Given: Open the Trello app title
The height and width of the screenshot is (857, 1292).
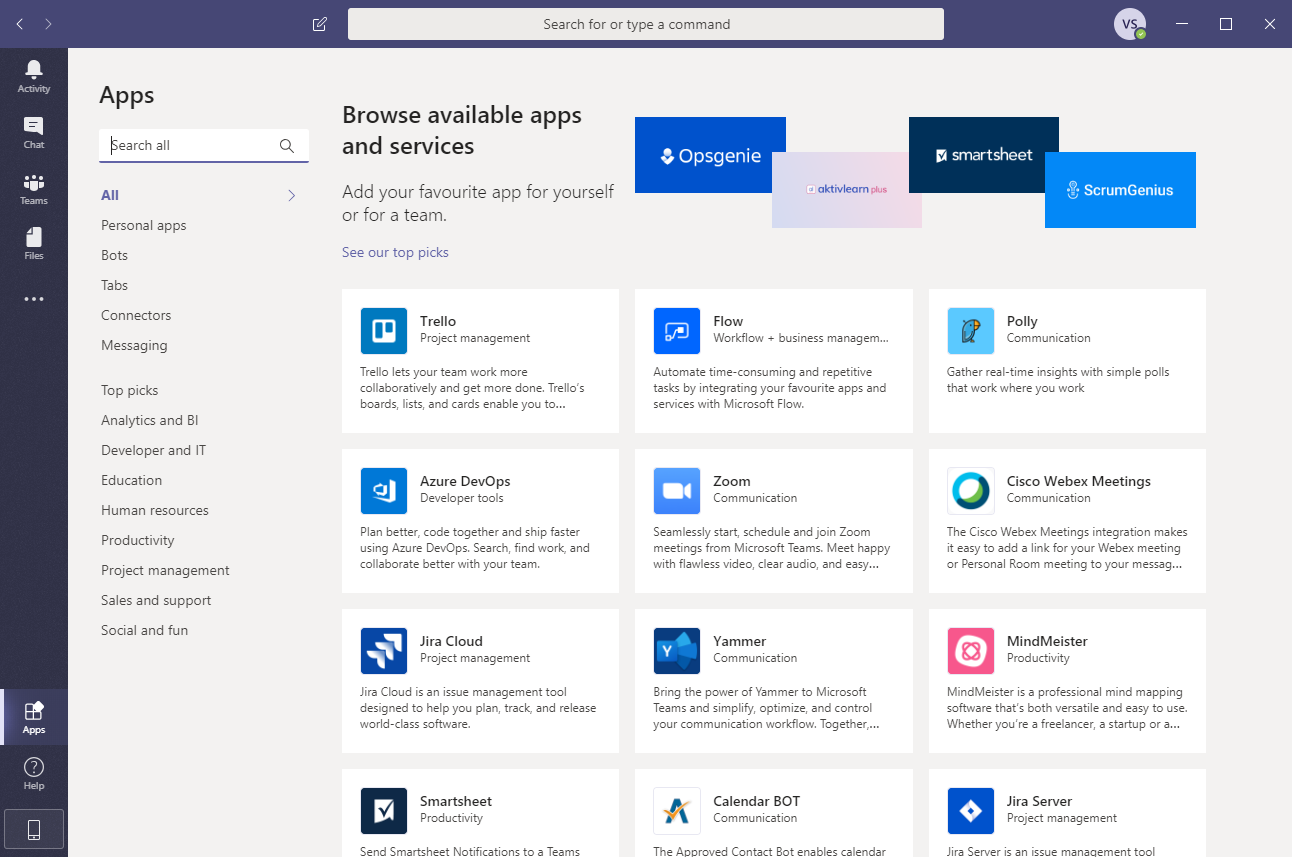Looking at the screenshot, I should pos(438,321).
